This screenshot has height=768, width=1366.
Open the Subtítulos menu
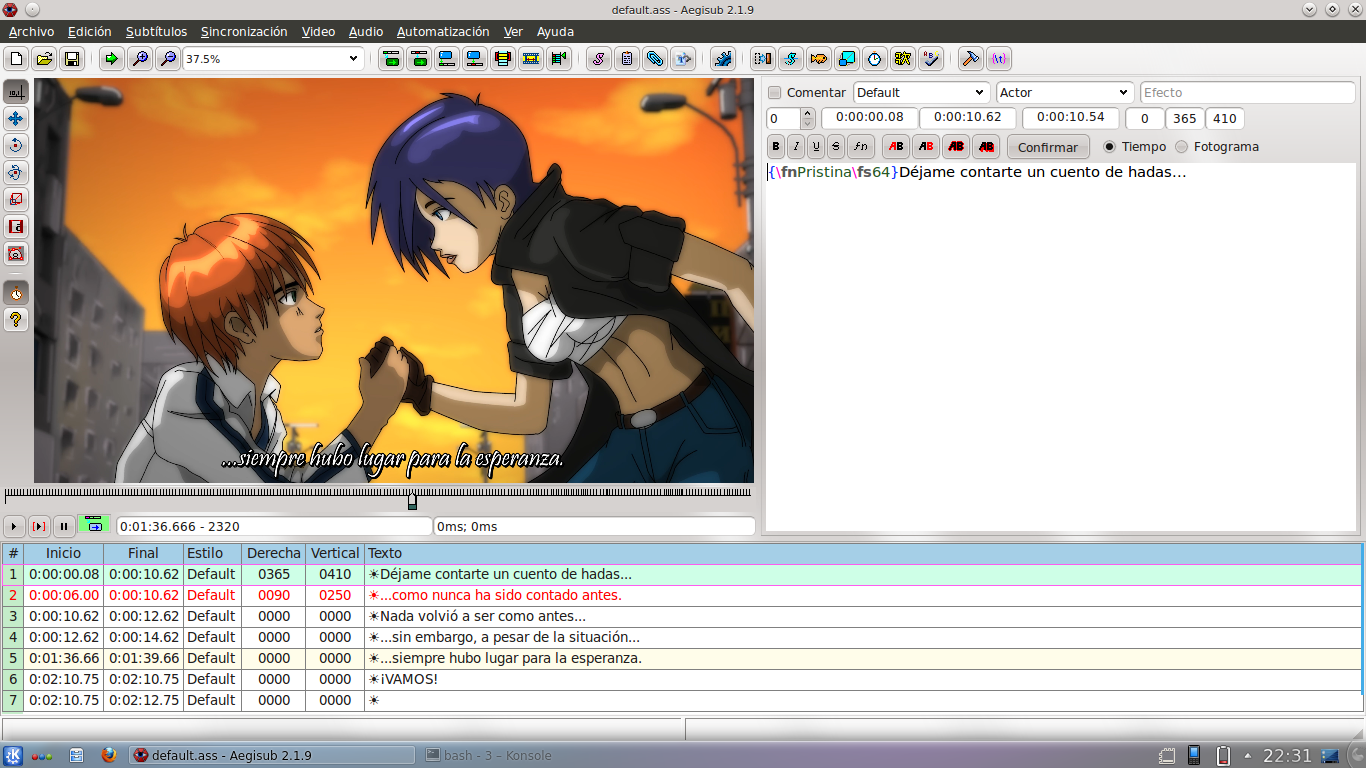pyautogui.click(x=156, y=32)
